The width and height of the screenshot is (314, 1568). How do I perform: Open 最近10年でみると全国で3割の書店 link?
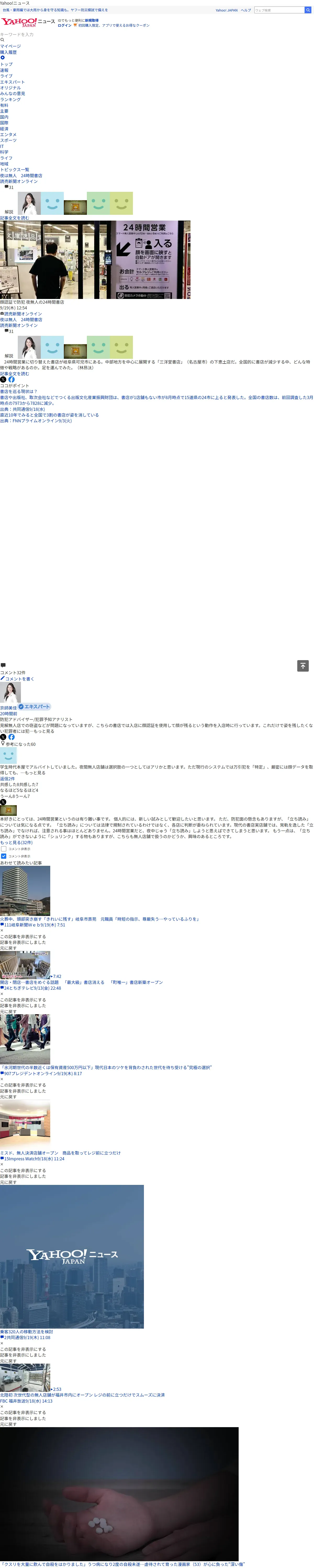coord(49,415)
